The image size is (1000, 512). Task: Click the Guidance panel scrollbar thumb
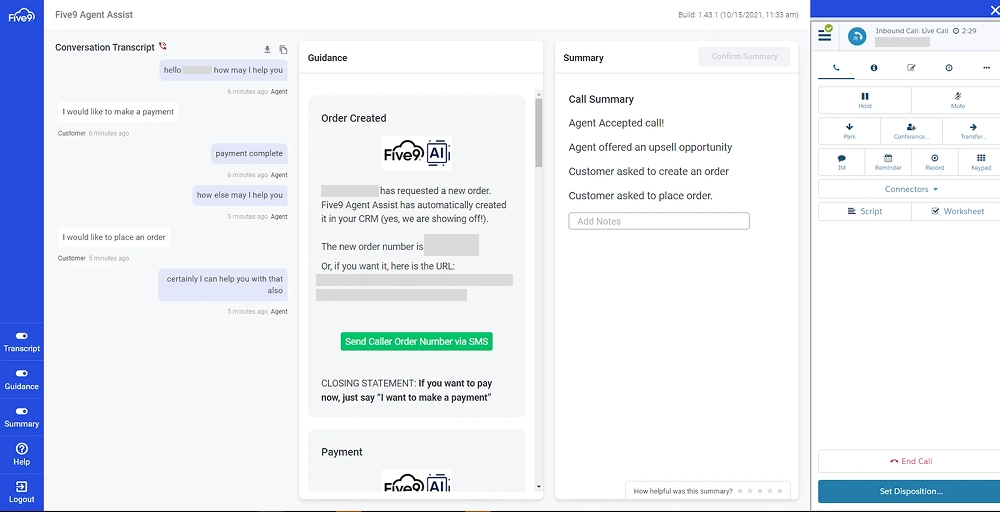pyautogui.click(x=539, y=133)
